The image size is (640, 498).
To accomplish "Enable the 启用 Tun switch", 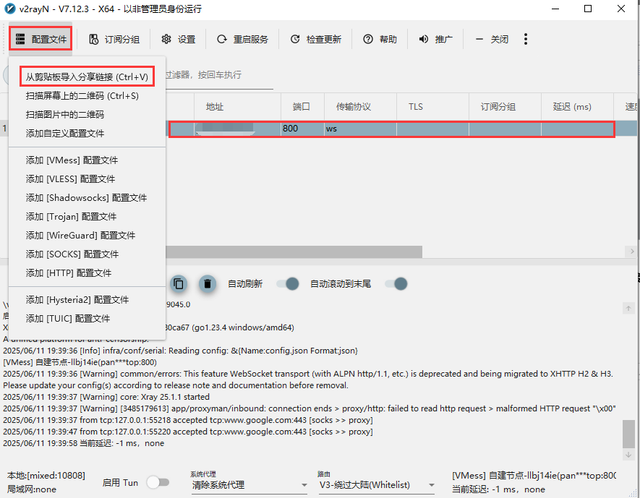I will click(x=158, y=482).
